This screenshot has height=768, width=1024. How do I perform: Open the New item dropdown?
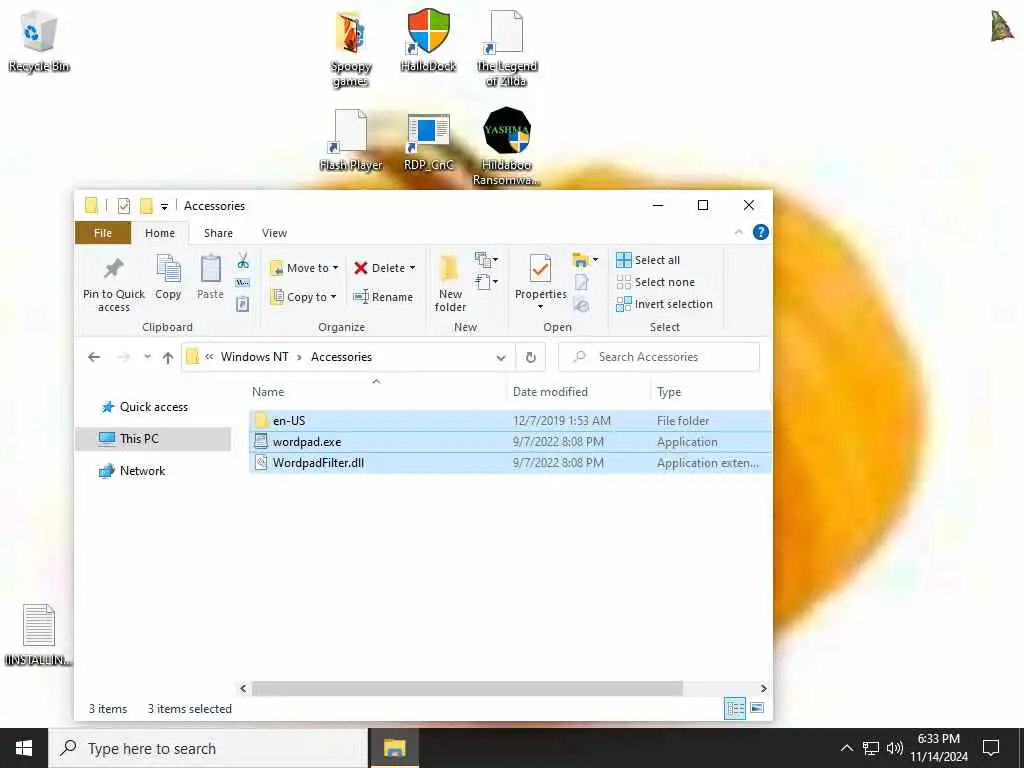click(x=487, y=260)
